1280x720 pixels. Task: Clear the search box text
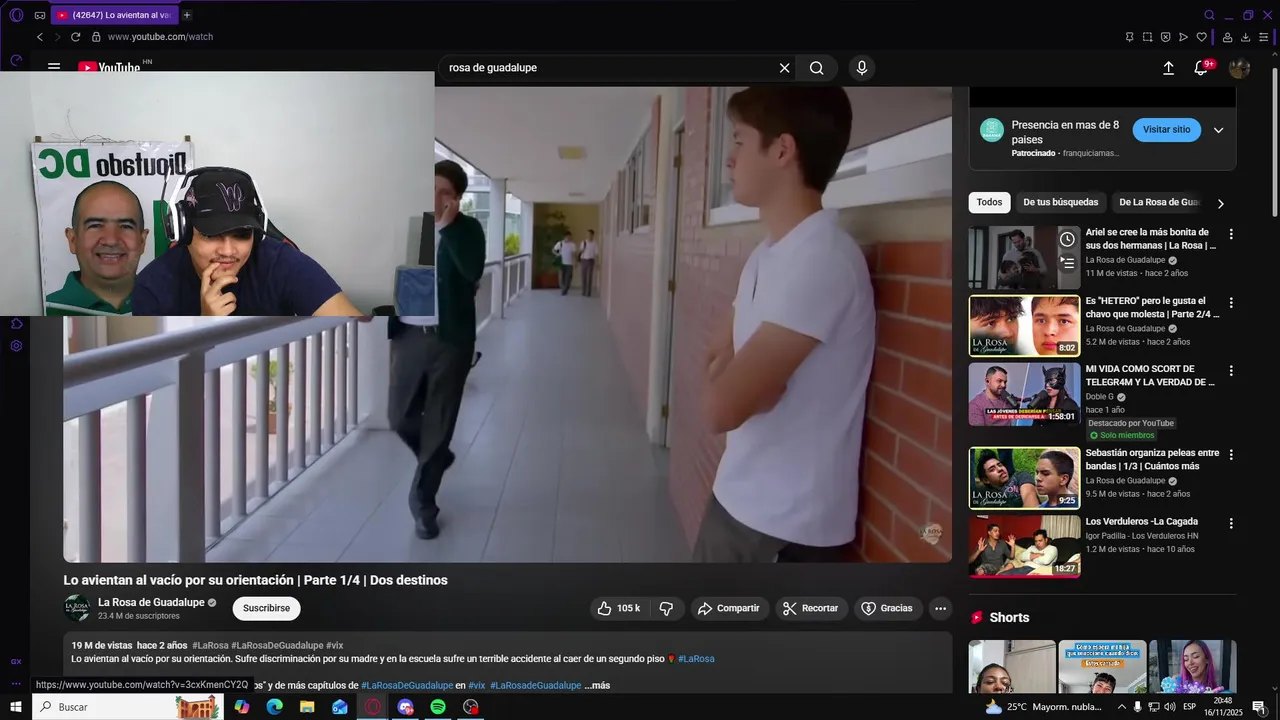coord(785,68)
